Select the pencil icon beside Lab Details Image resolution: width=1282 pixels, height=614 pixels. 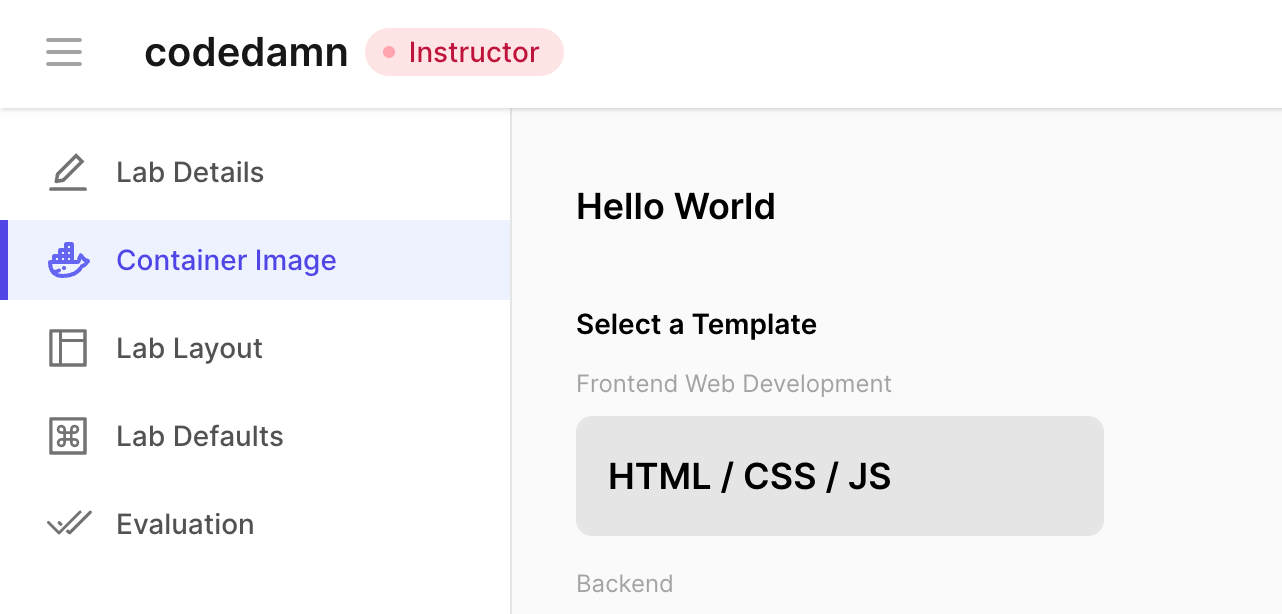point(66,172)
